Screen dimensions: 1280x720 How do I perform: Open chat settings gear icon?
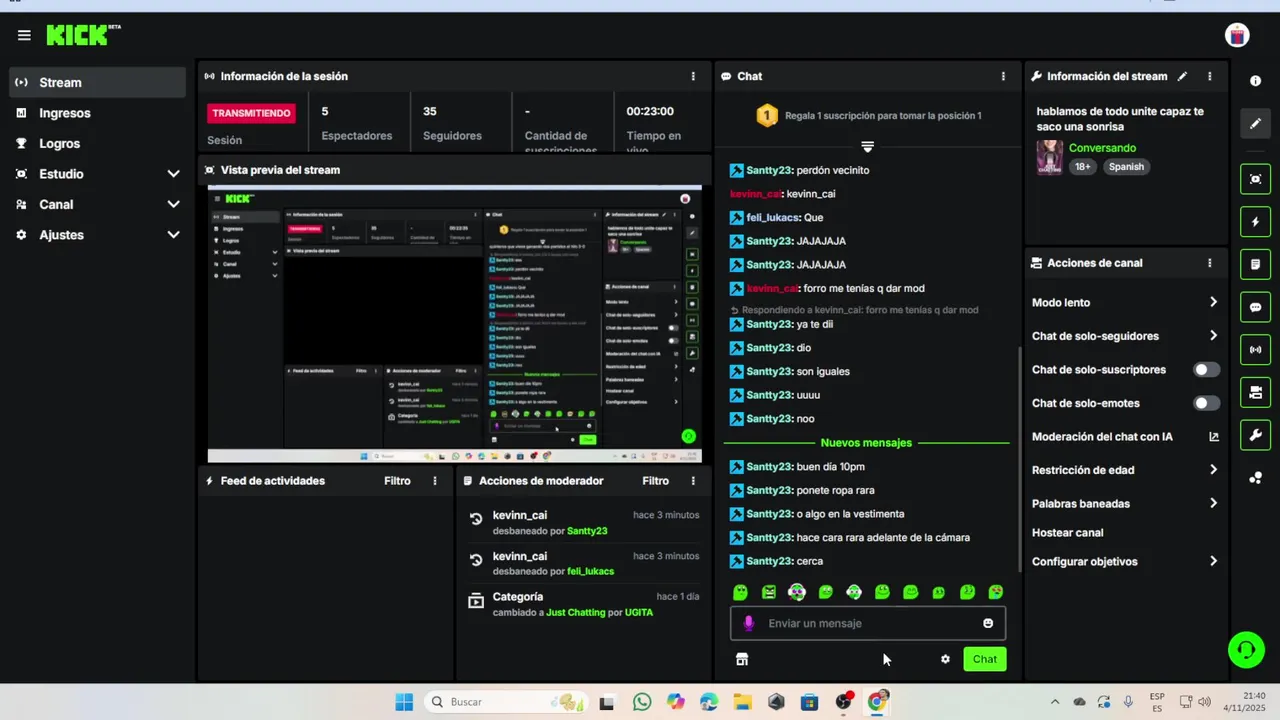coord(945,659)
